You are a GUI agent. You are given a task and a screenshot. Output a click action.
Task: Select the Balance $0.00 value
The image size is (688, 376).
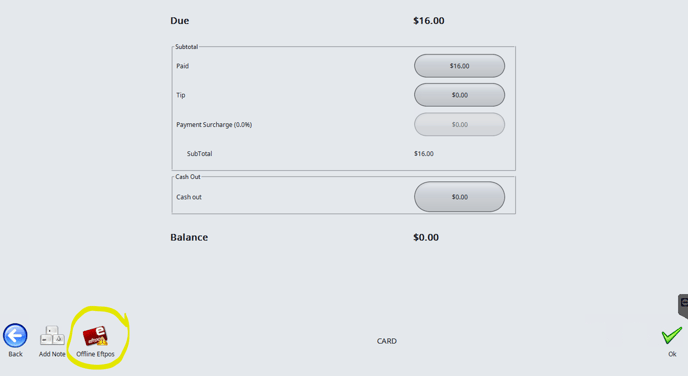tap(426, 237)
